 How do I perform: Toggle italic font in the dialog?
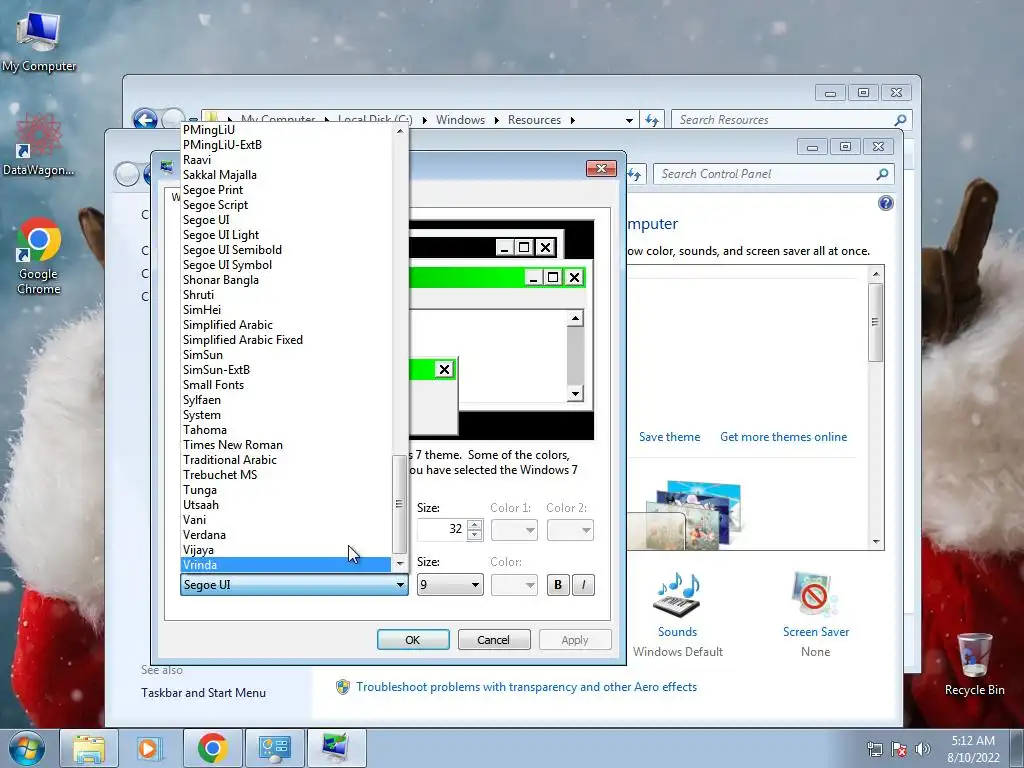tap(583, 584)
